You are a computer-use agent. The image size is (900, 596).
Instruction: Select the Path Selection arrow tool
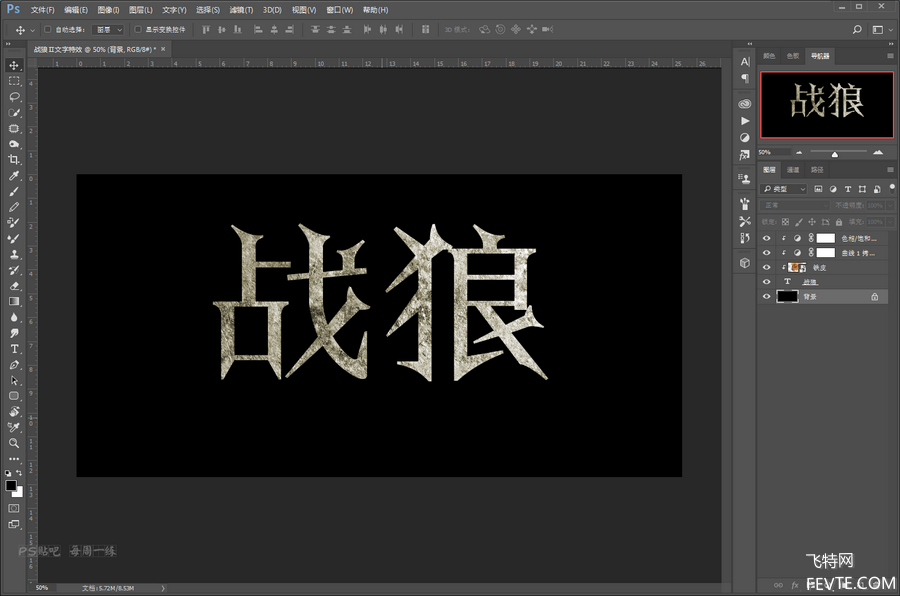pyautogui.click(x=14, y=381)
